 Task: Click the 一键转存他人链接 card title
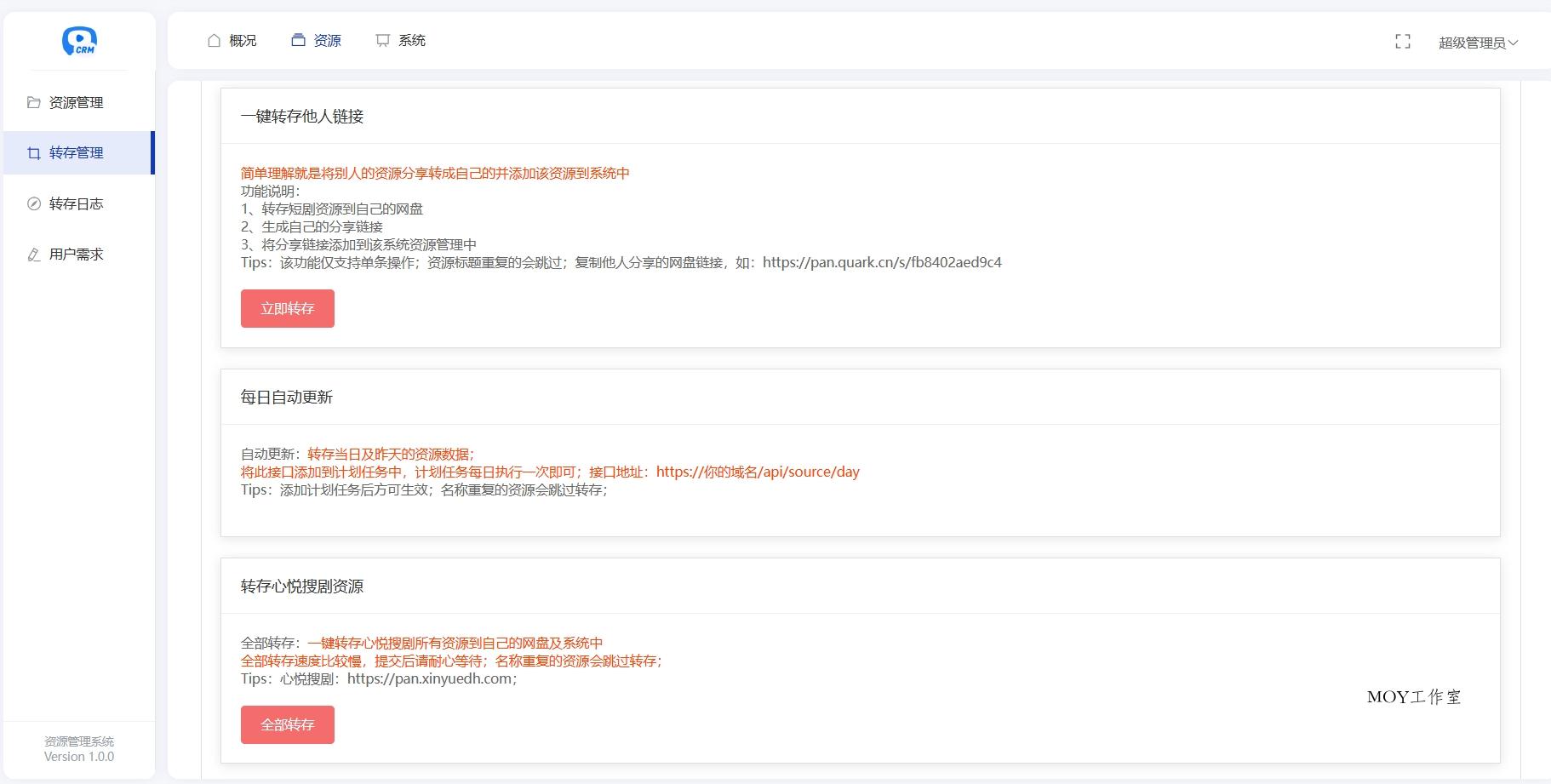pos(302,117)
